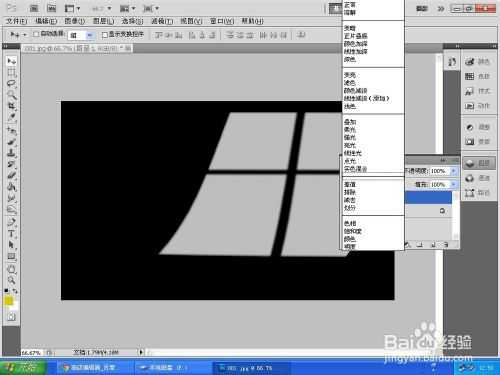Screen dimensions: 500x375
Task: Choose 柔光 blend mode
Action: (x=350, y=130)
